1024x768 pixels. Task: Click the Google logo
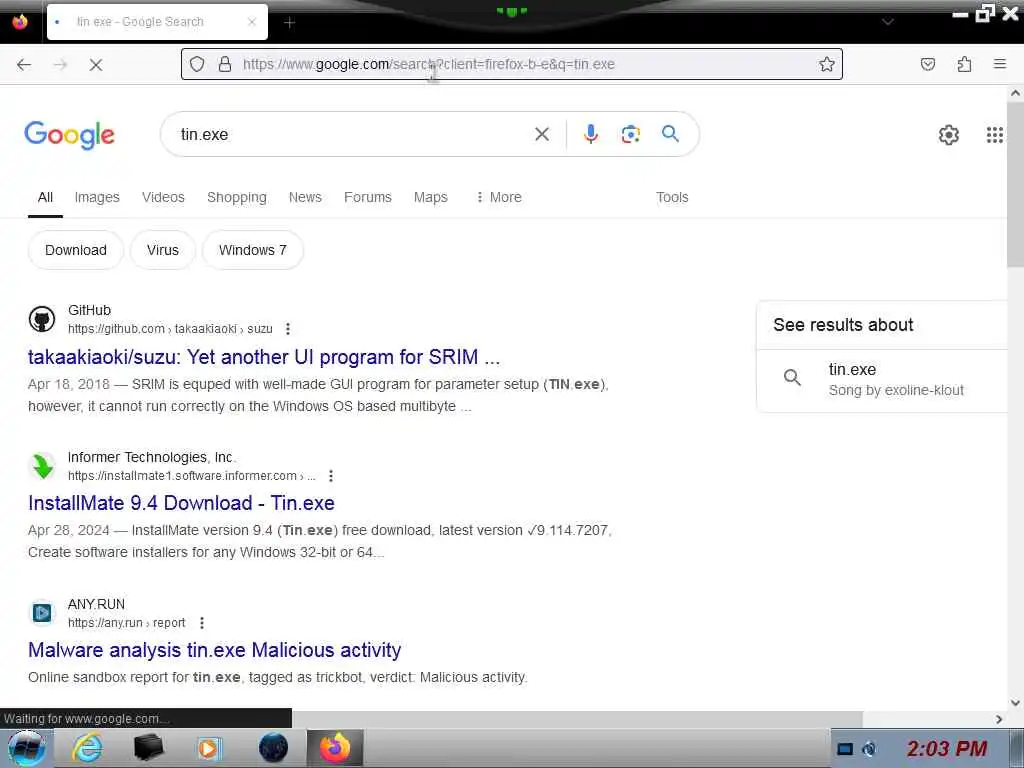[69, 135]
